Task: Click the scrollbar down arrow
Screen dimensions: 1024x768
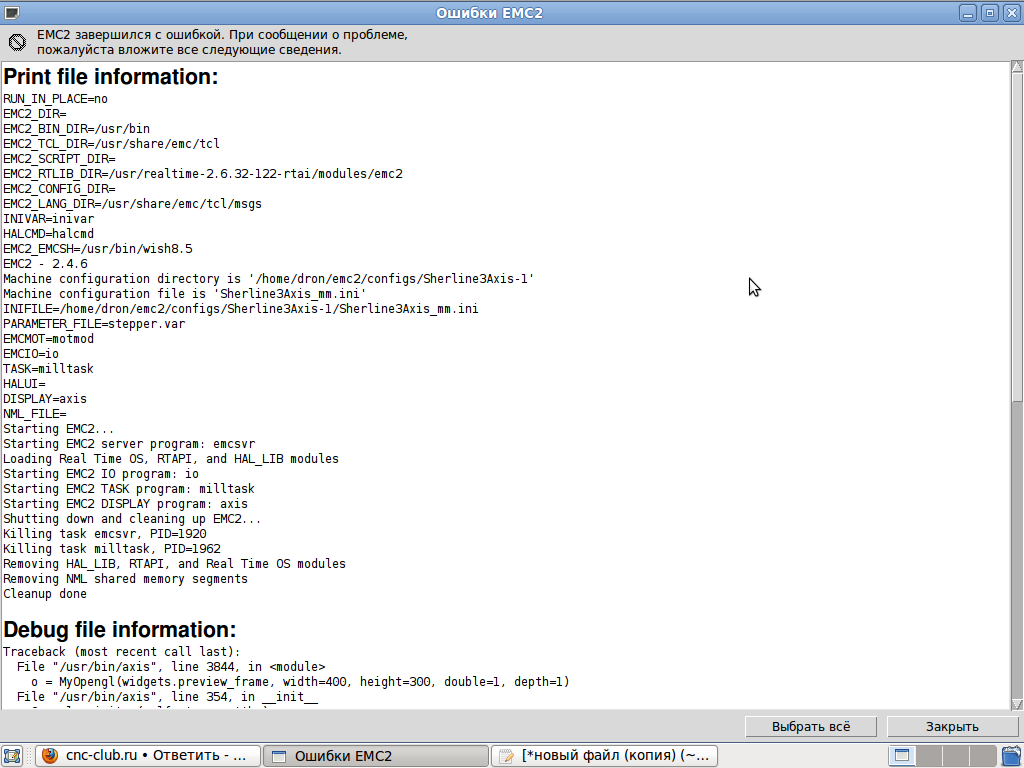Action: pos(1017,704)
